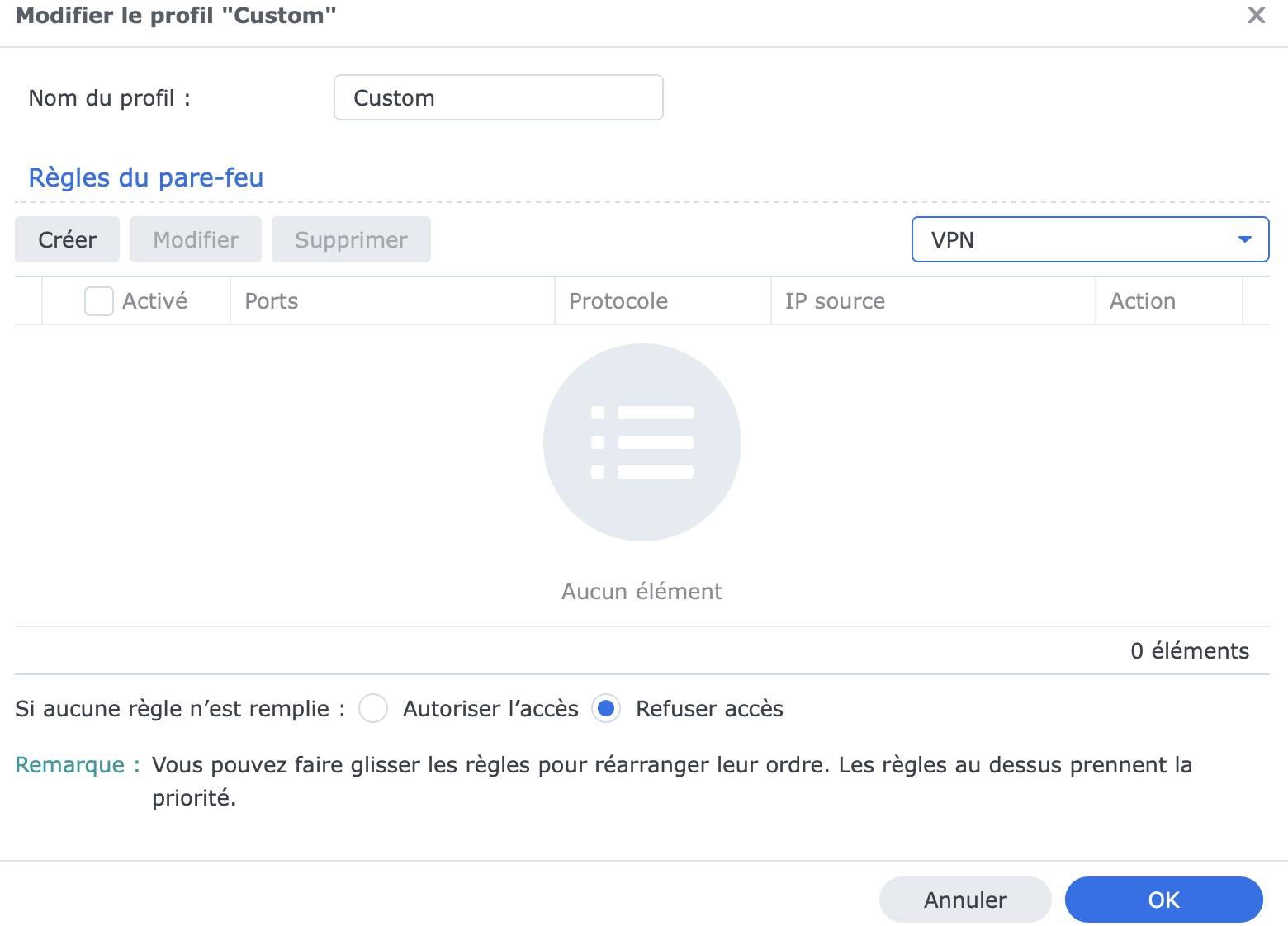Click the Ports column header
Viewport: 1288px width, 926px height.
[x=272, y=301]
